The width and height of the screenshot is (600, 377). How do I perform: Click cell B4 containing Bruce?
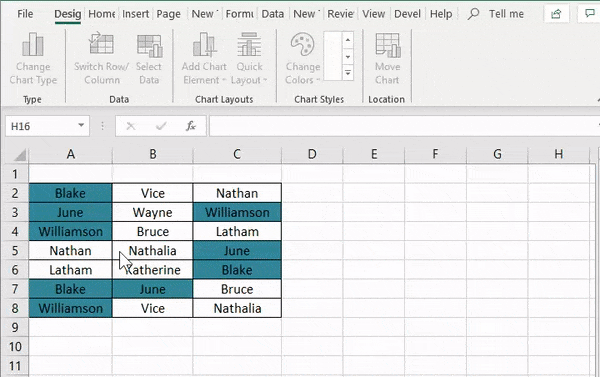(153, 231)
